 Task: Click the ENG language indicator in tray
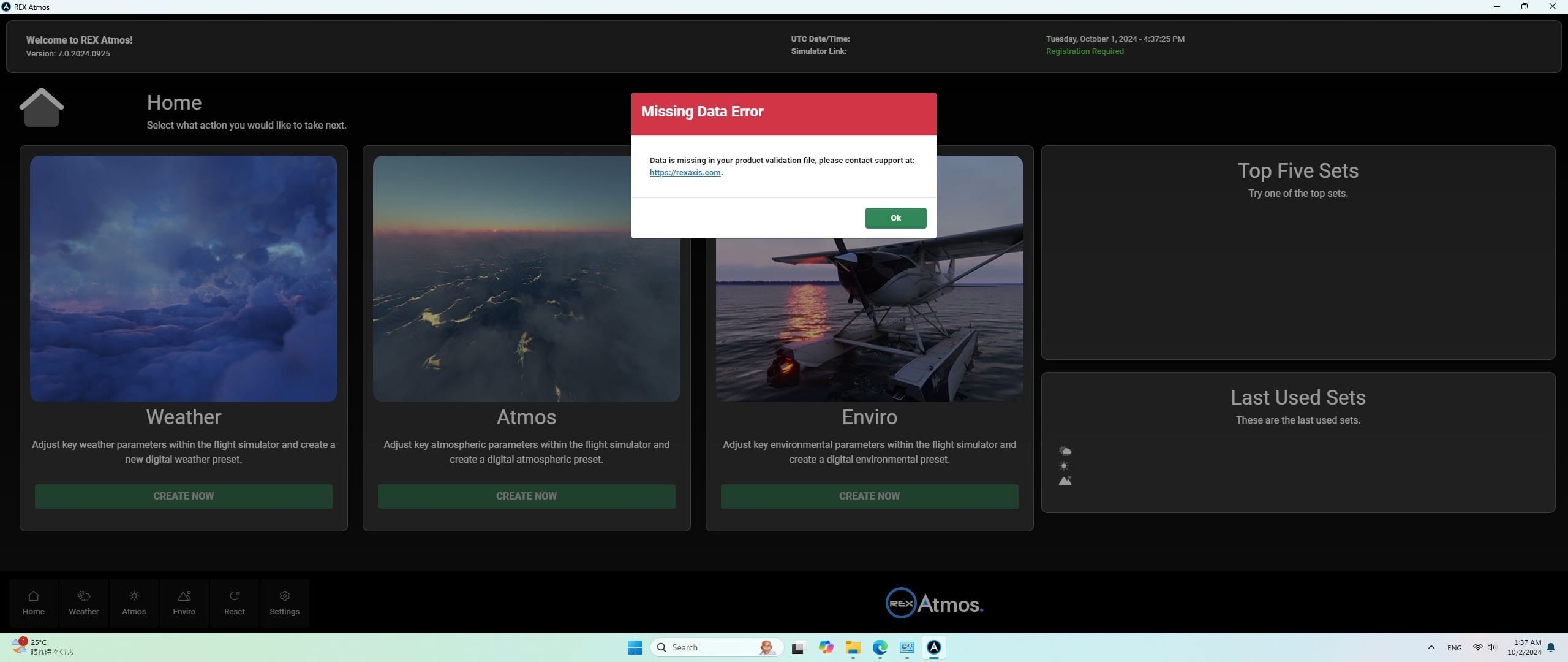[x=1454, y=648]
